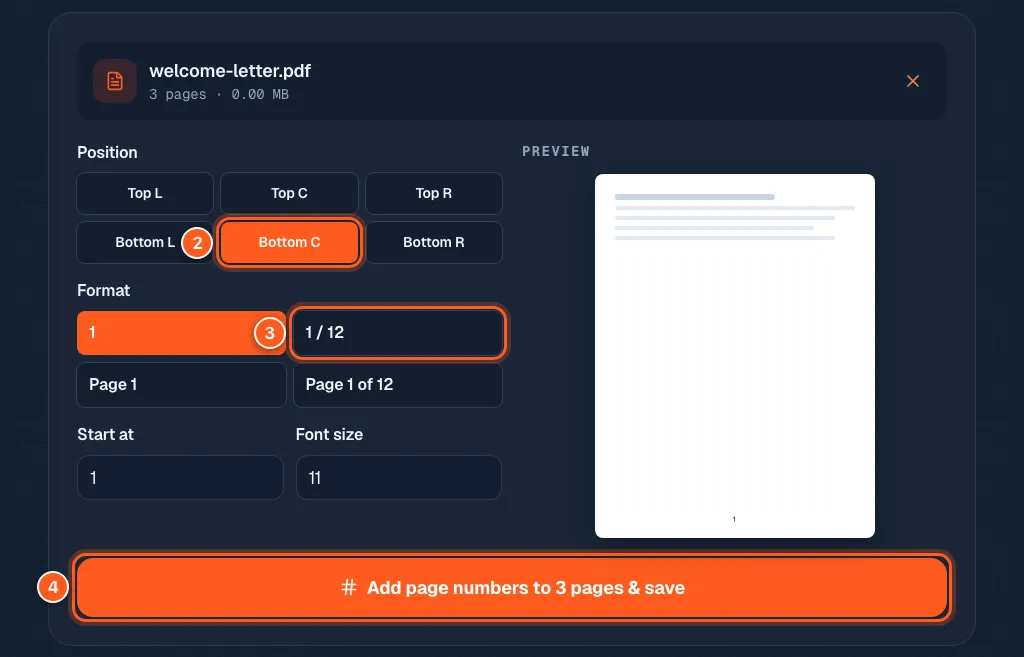Select the Top R position

(x=434, y=193)
